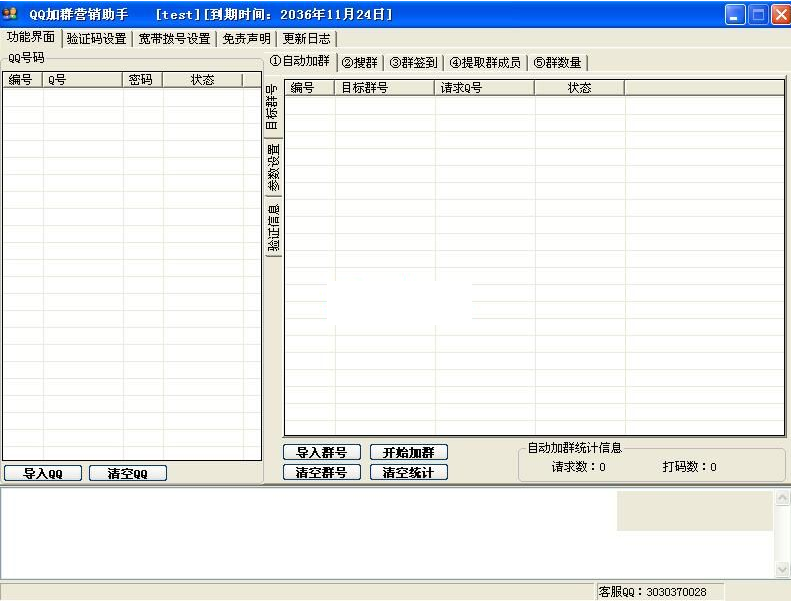This screenshot has width=791, height=603.
Task: Click the 导入群号 button
Action: point(321,453)
